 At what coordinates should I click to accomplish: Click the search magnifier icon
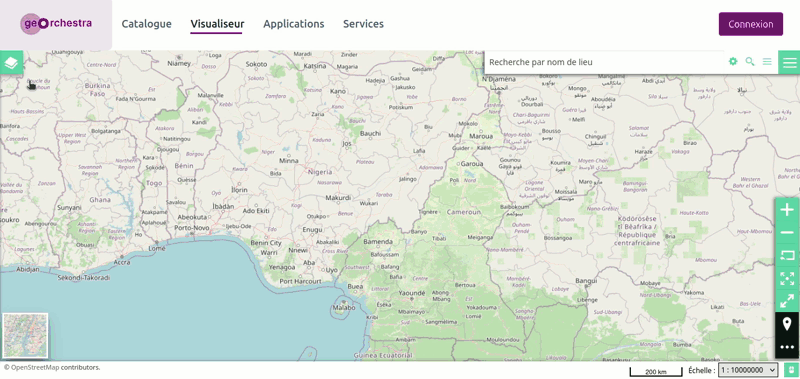750,62
